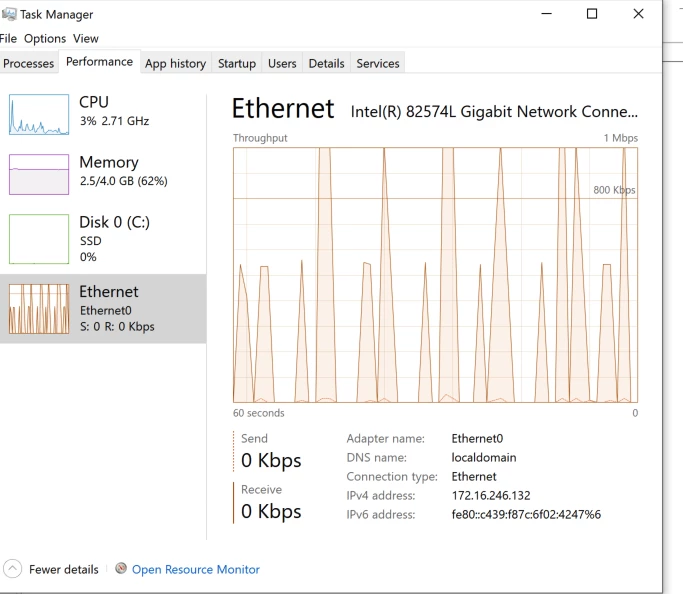
Task: Open the File menu
Action: [x=8, y=38]
